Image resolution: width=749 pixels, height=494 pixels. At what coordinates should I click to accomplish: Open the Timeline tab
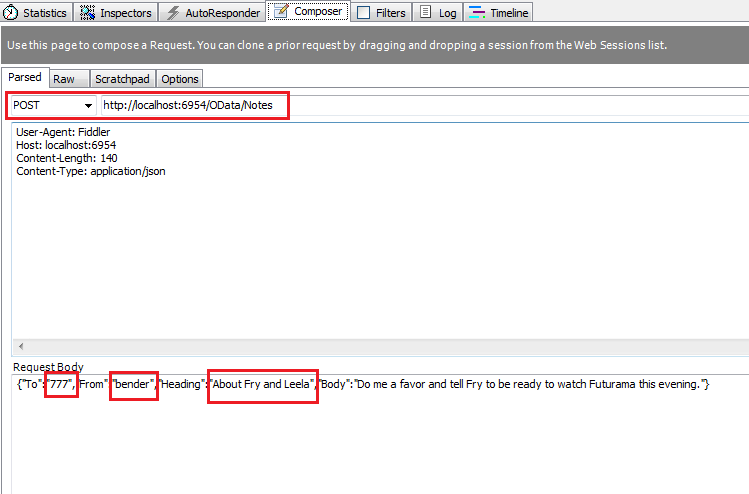[498, 12]
